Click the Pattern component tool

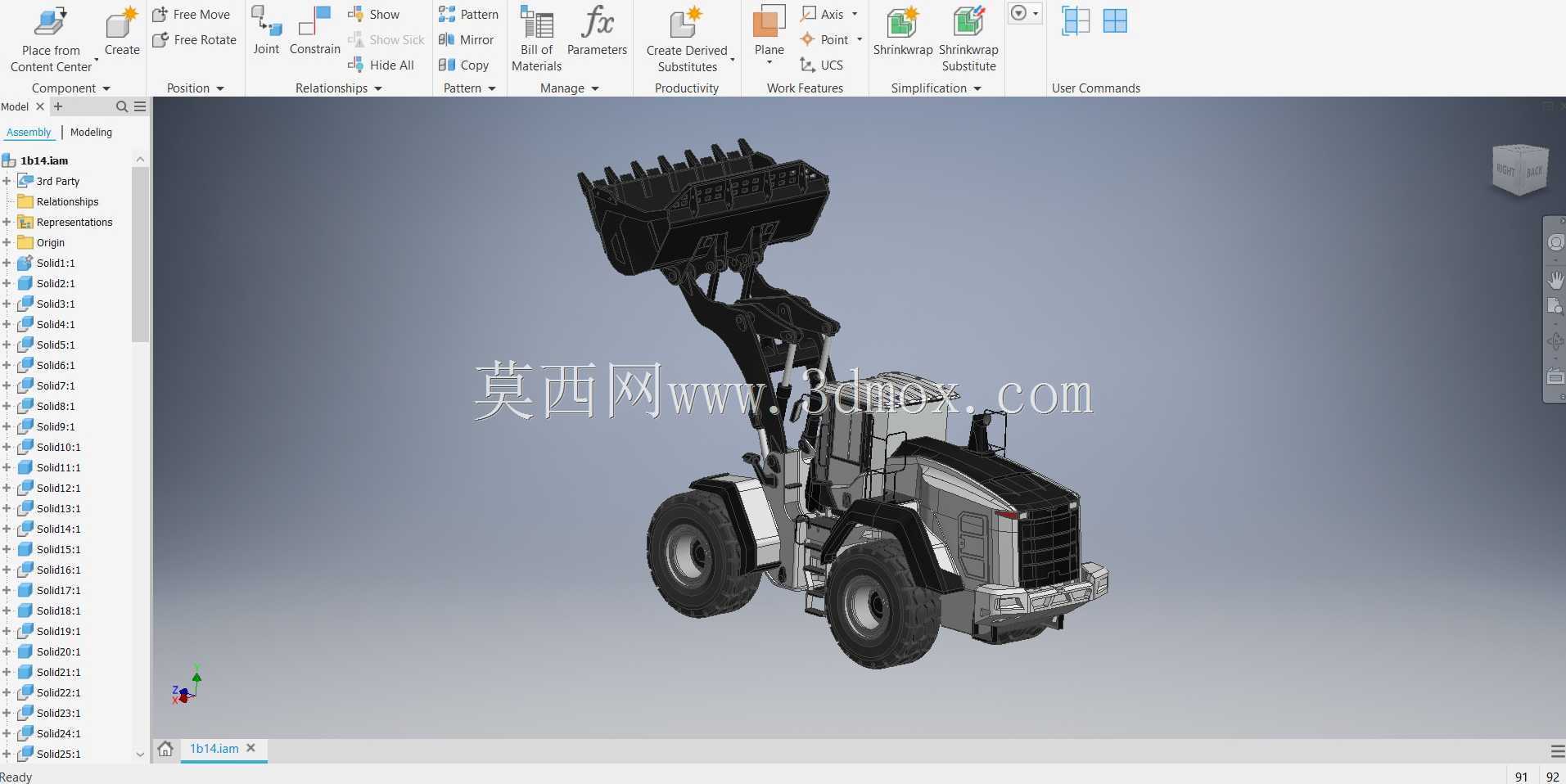[x=468, y=14]
